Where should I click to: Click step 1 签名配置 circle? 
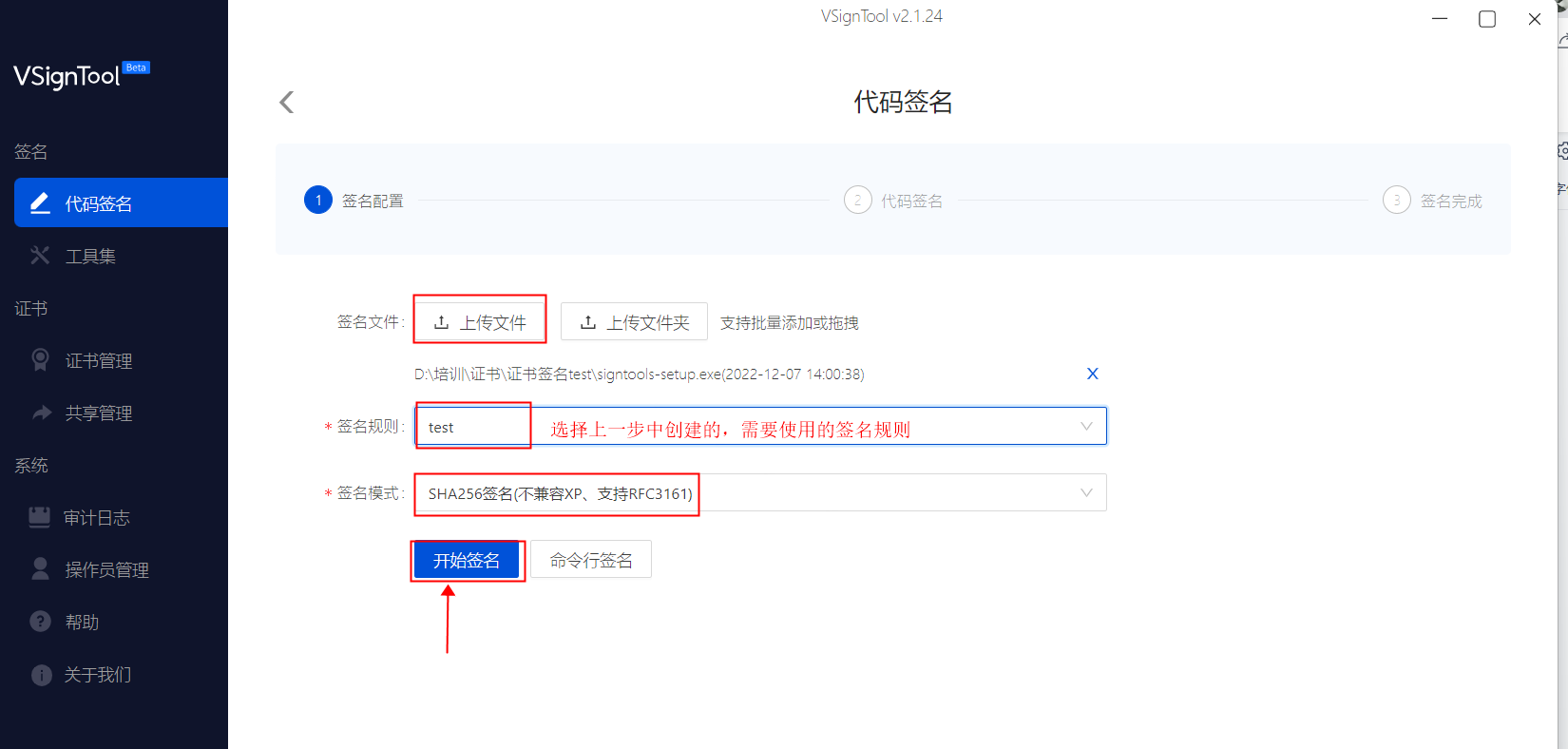(x=318, y=200)
